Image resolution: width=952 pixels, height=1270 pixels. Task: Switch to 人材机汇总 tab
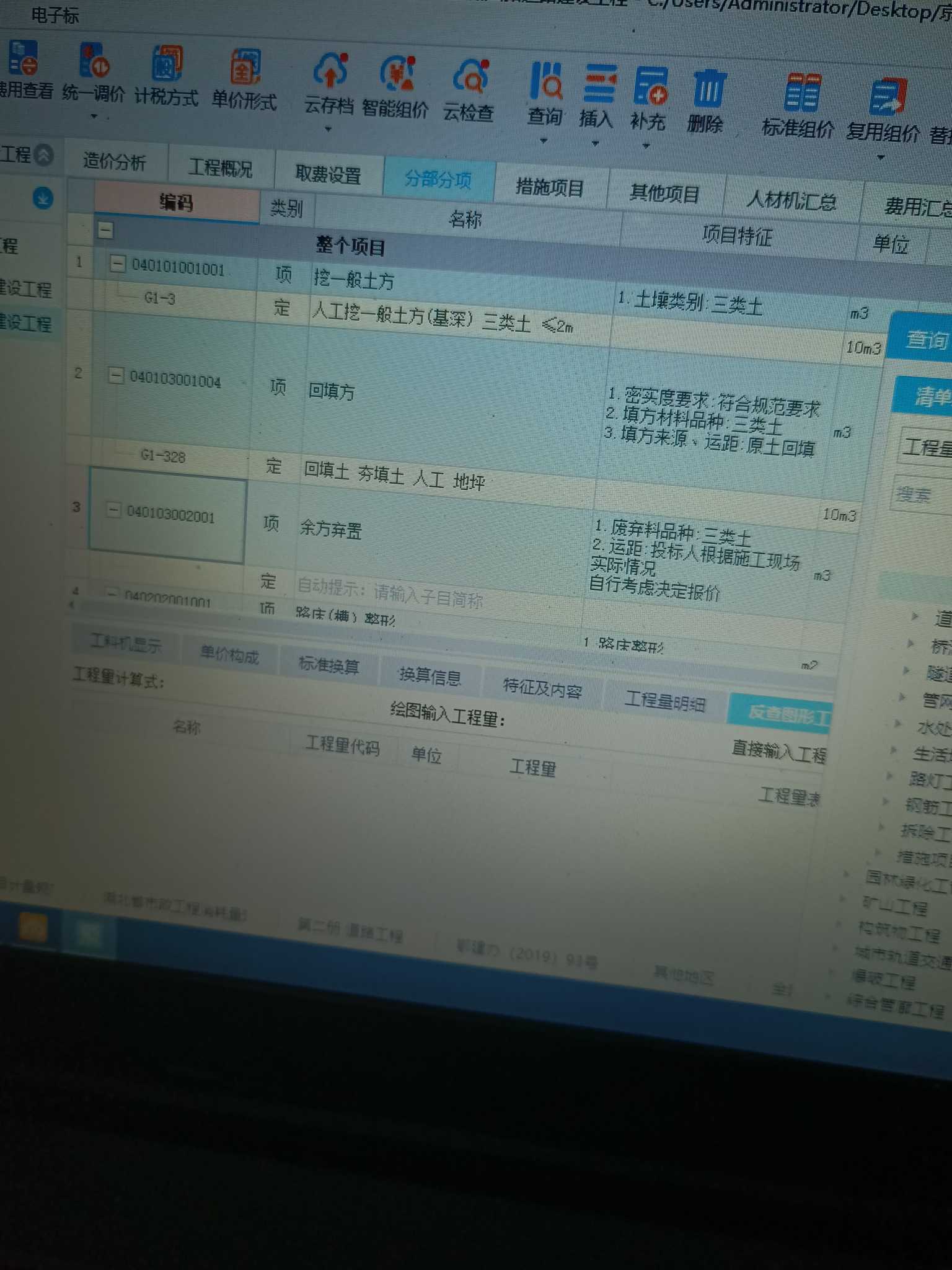pos(791,200)
